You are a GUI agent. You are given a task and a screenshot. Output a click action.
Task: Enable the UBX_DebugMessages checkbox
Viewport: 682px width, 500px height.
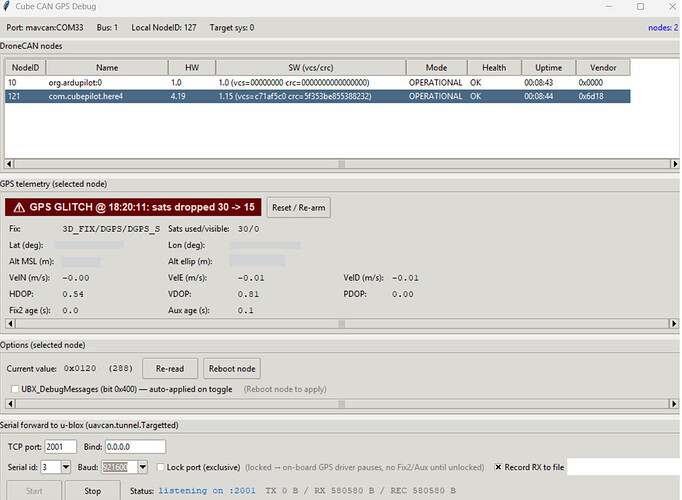(15, 389)
